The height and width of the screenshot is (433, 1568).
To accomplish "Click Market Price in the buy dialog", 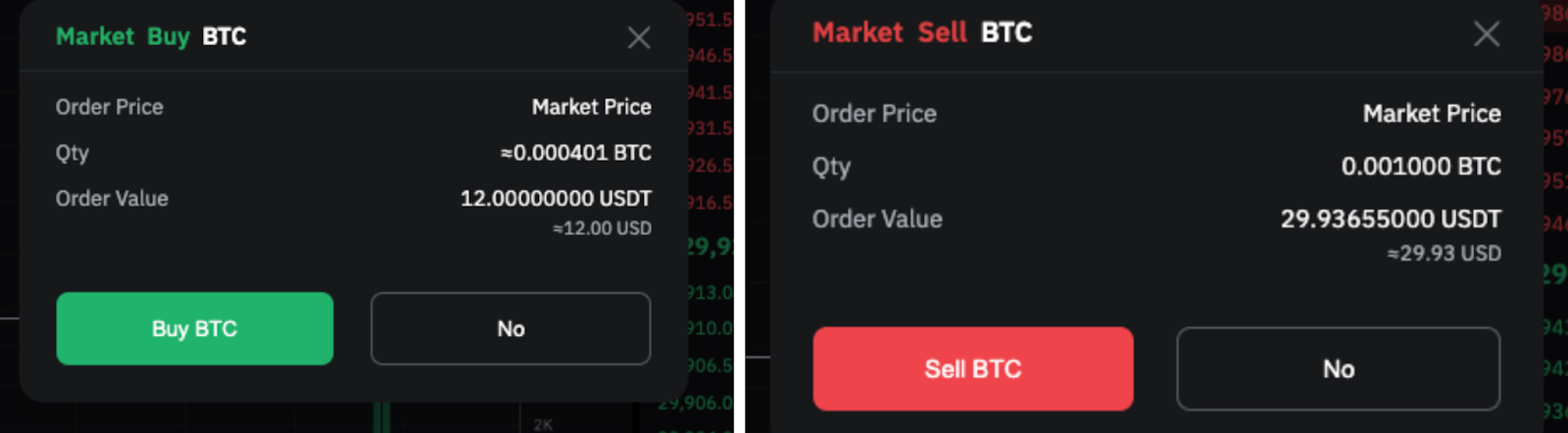I will pos(591,107).
